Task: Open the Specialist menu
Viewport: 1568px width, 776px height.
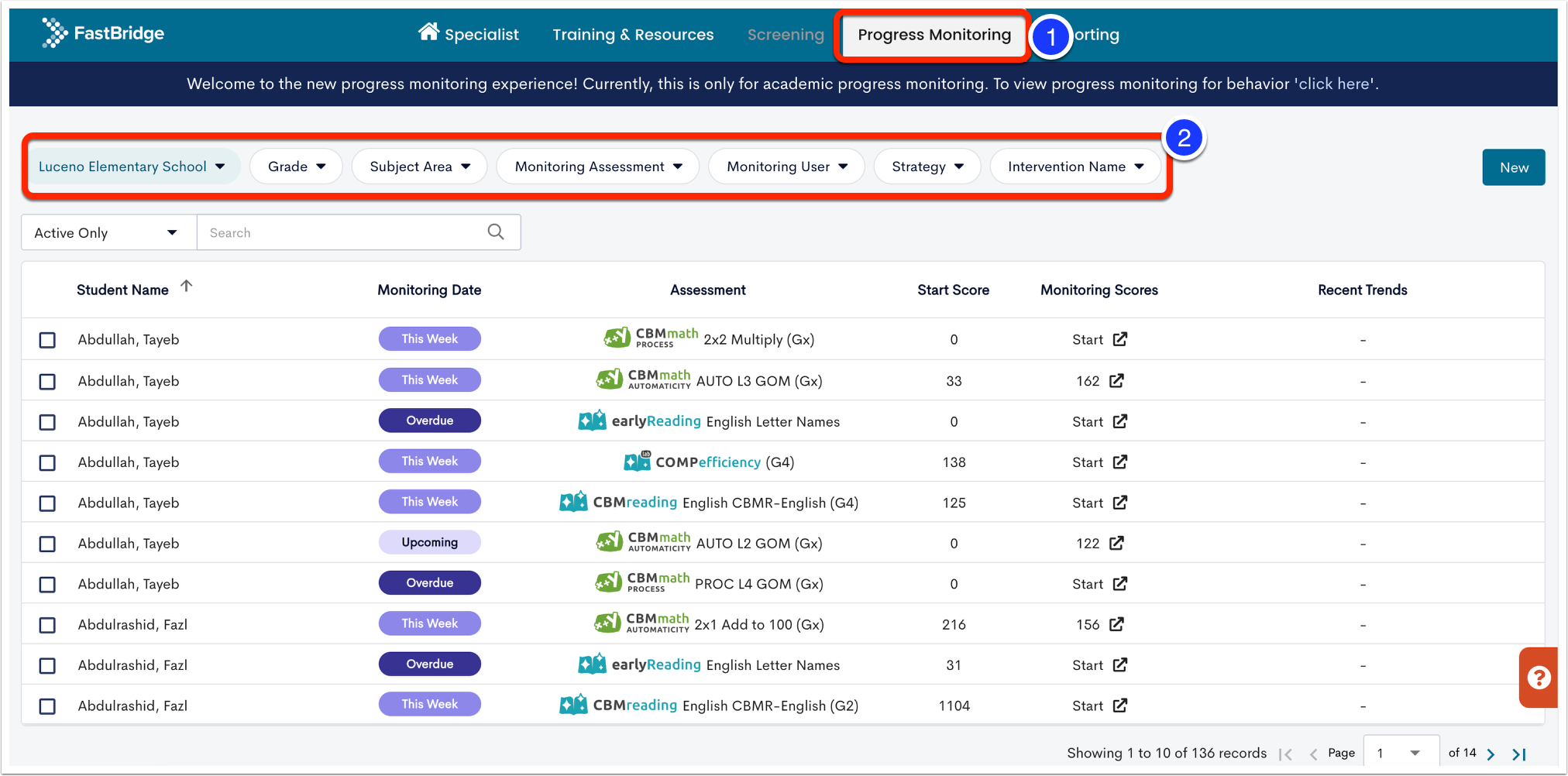Action: coord(469,34)
